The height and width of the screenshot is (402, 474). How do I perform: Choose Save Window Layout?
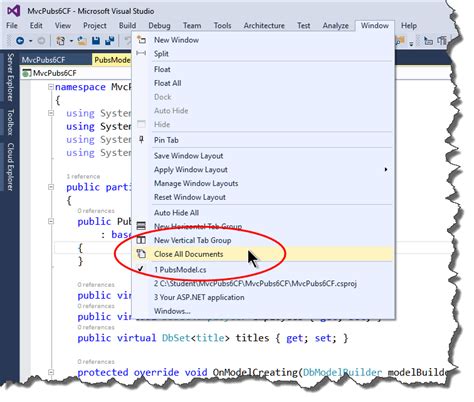tap(263, 156)
